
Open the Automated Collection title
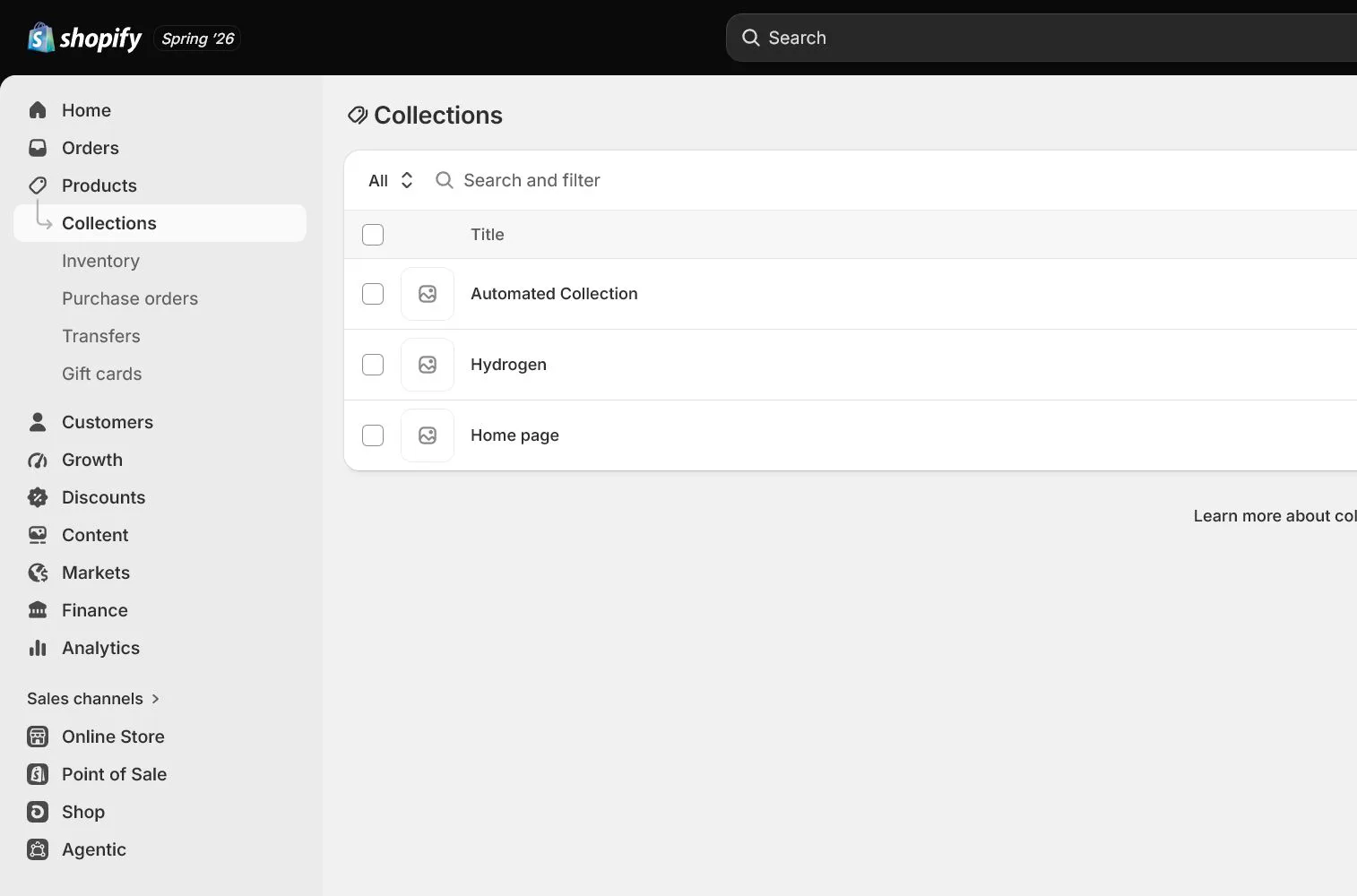554,294
